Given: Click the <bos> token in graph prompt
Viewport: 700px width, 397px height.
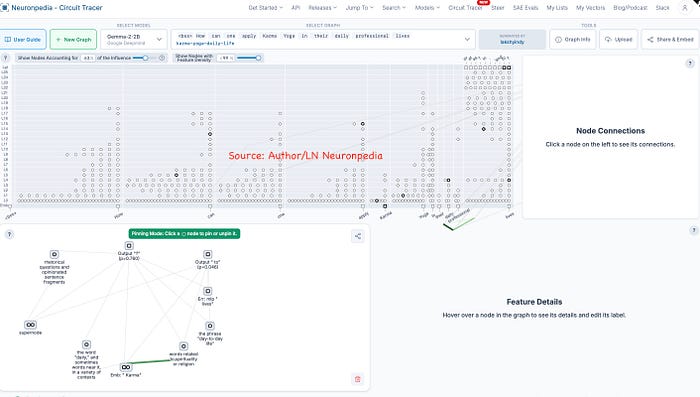Looking at the screenshot, I should point(185,36).
